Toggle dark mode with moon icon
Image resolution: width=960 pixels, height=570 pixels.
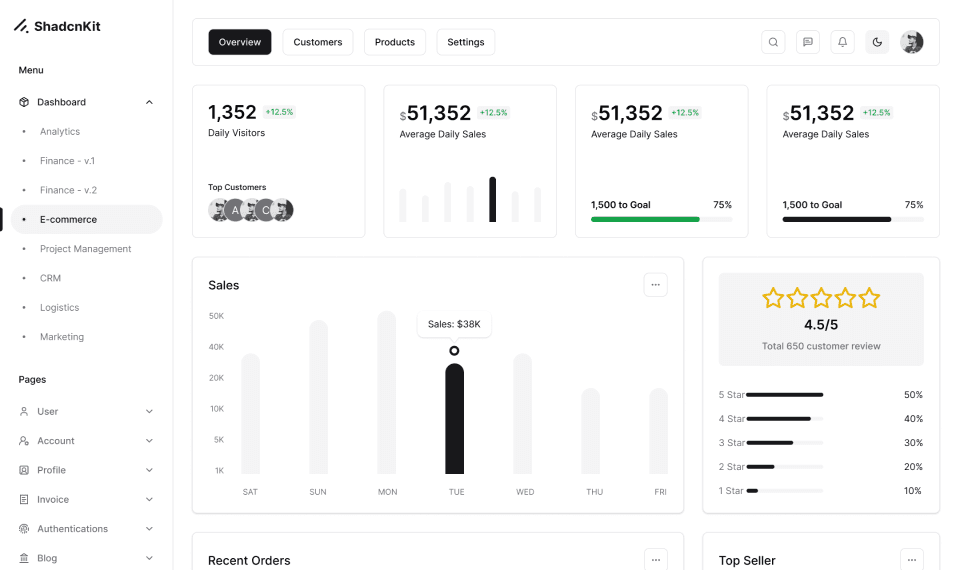click(x=877, y=42)
